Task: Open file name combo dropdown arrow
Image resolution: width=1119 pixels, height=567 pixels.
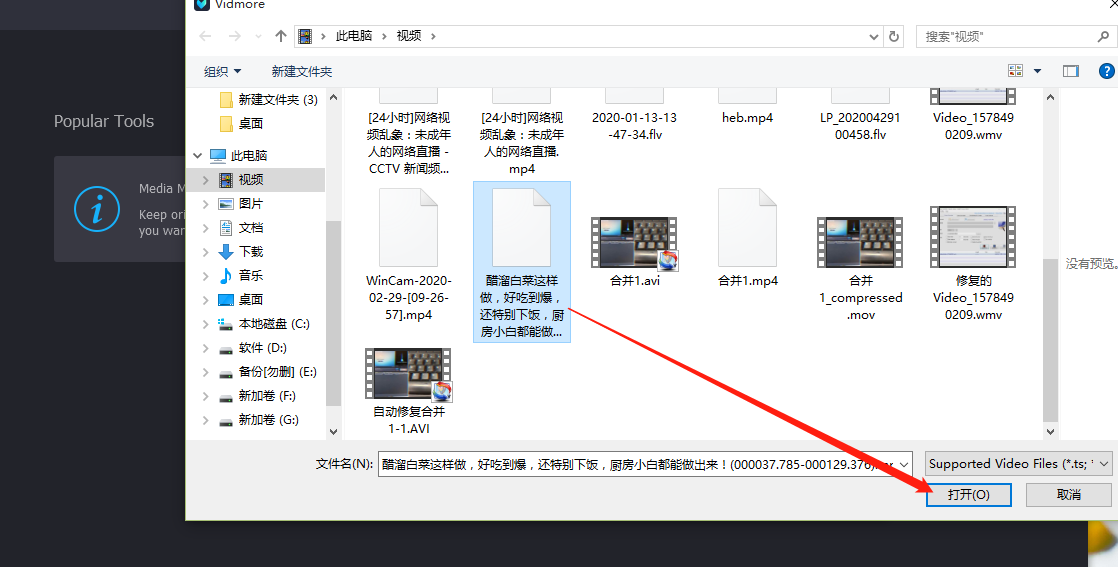Action: (x=903, y=464)
